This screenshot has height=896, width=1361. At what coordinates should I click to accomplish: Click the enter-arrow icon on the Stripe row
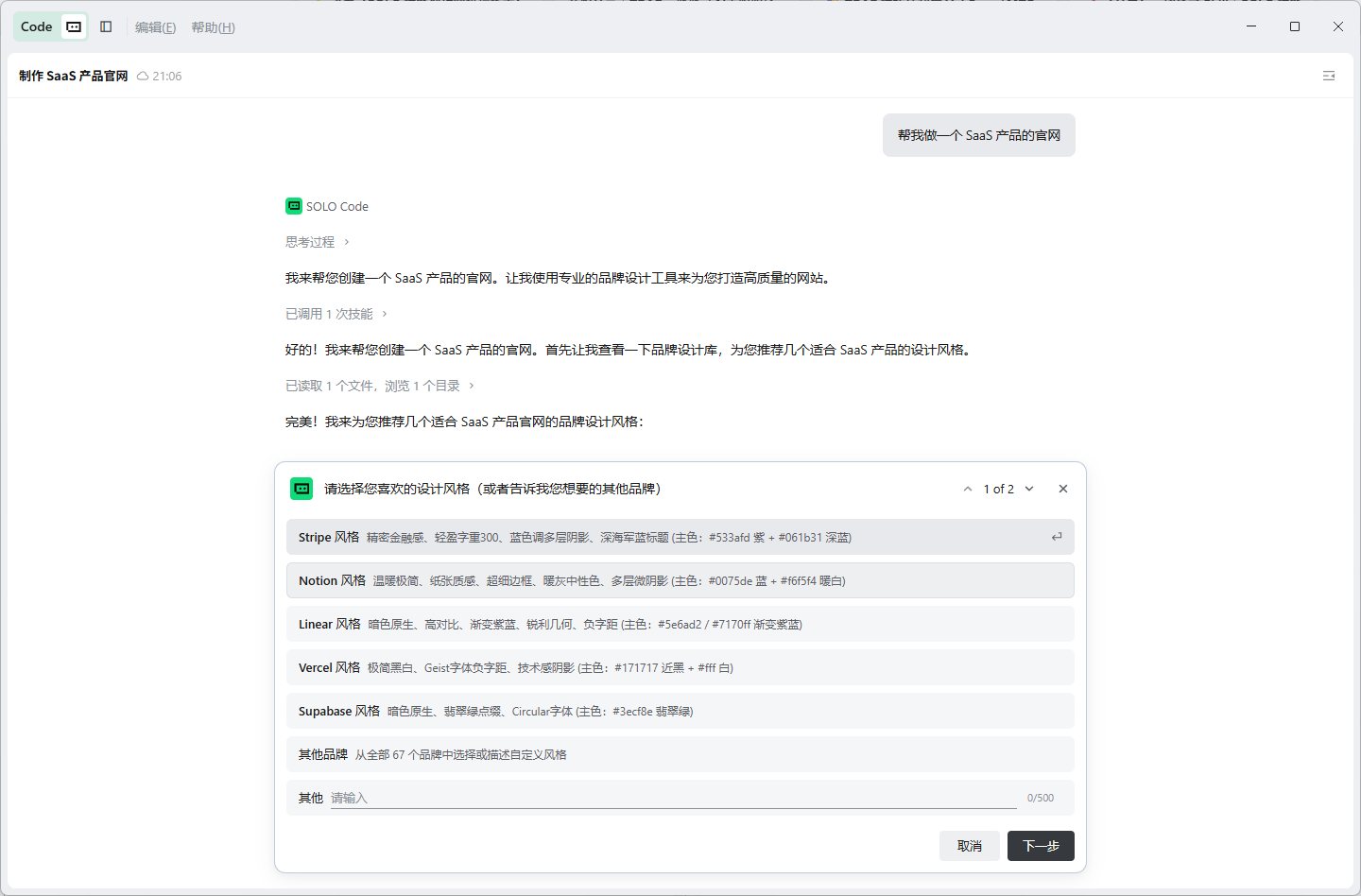(1057, 537)
